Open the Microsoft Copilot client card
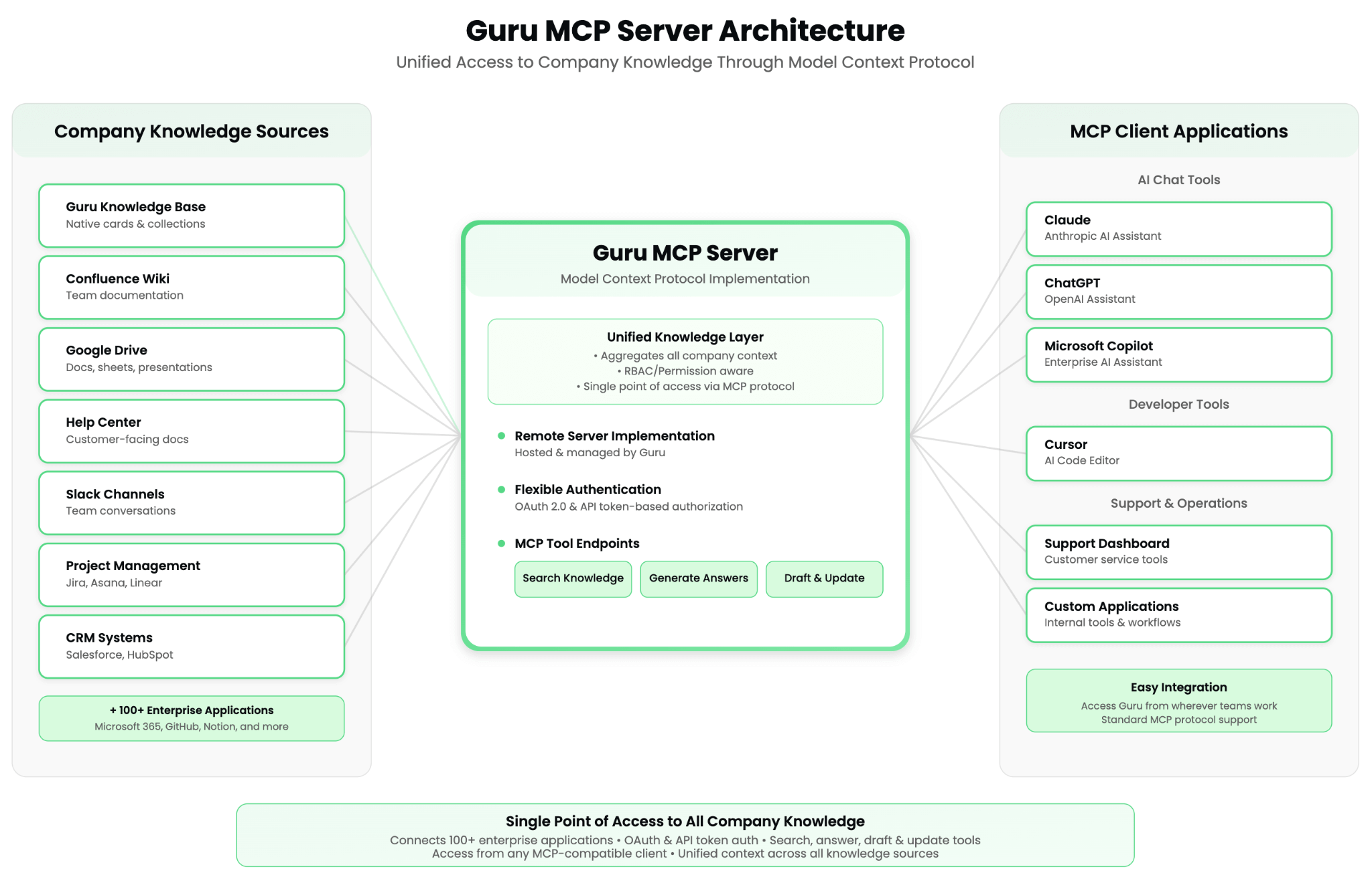The height and width of the screenshot is (879, 1372). point(1178,354)
